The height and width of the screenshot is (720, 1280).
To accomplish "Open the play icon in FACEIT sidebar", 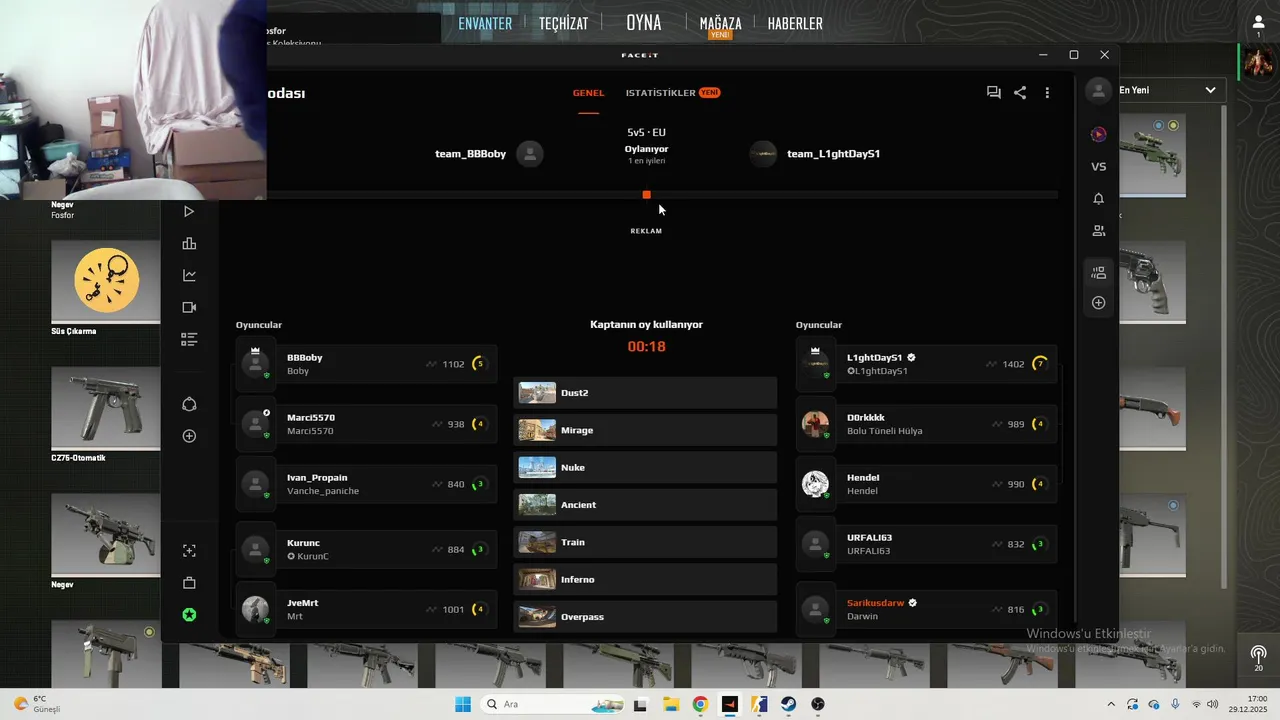I will pos(189,211).
